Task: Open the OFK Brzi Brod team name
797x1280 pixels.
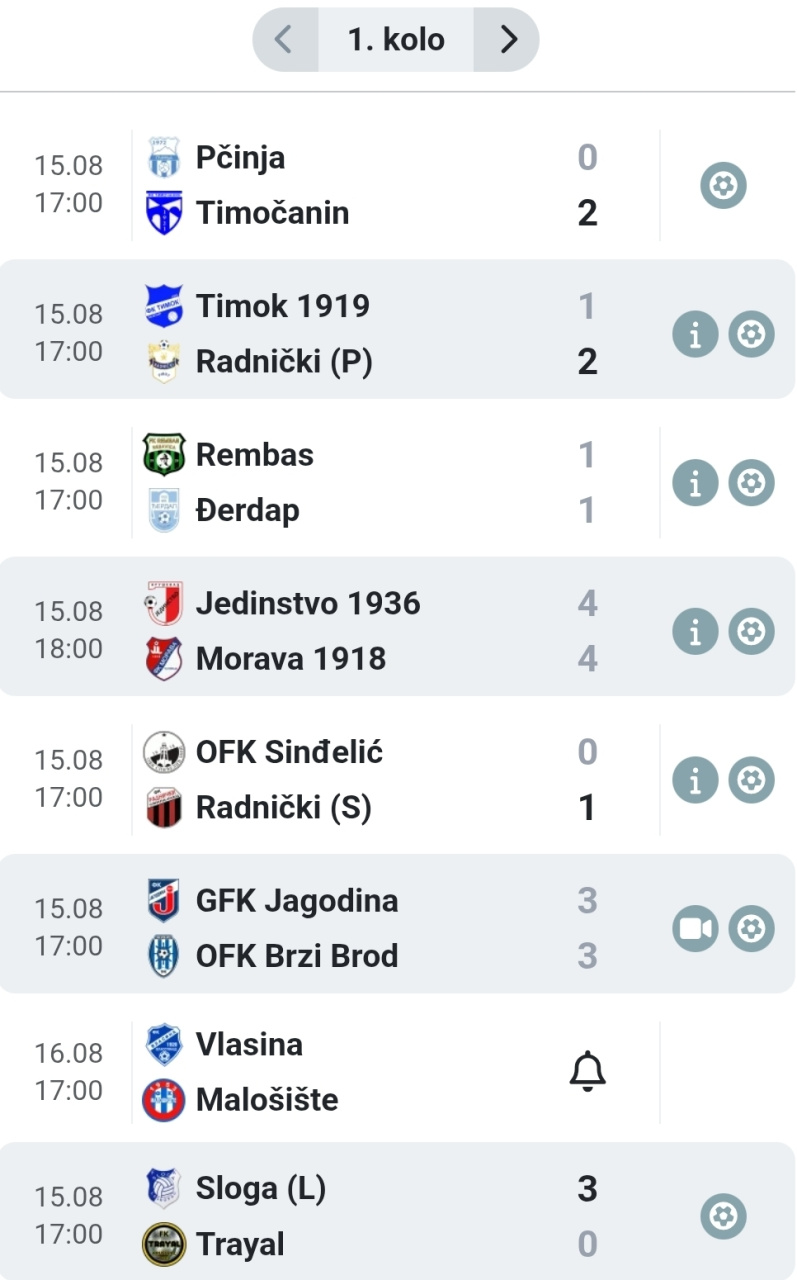Action: click(297, 956)
